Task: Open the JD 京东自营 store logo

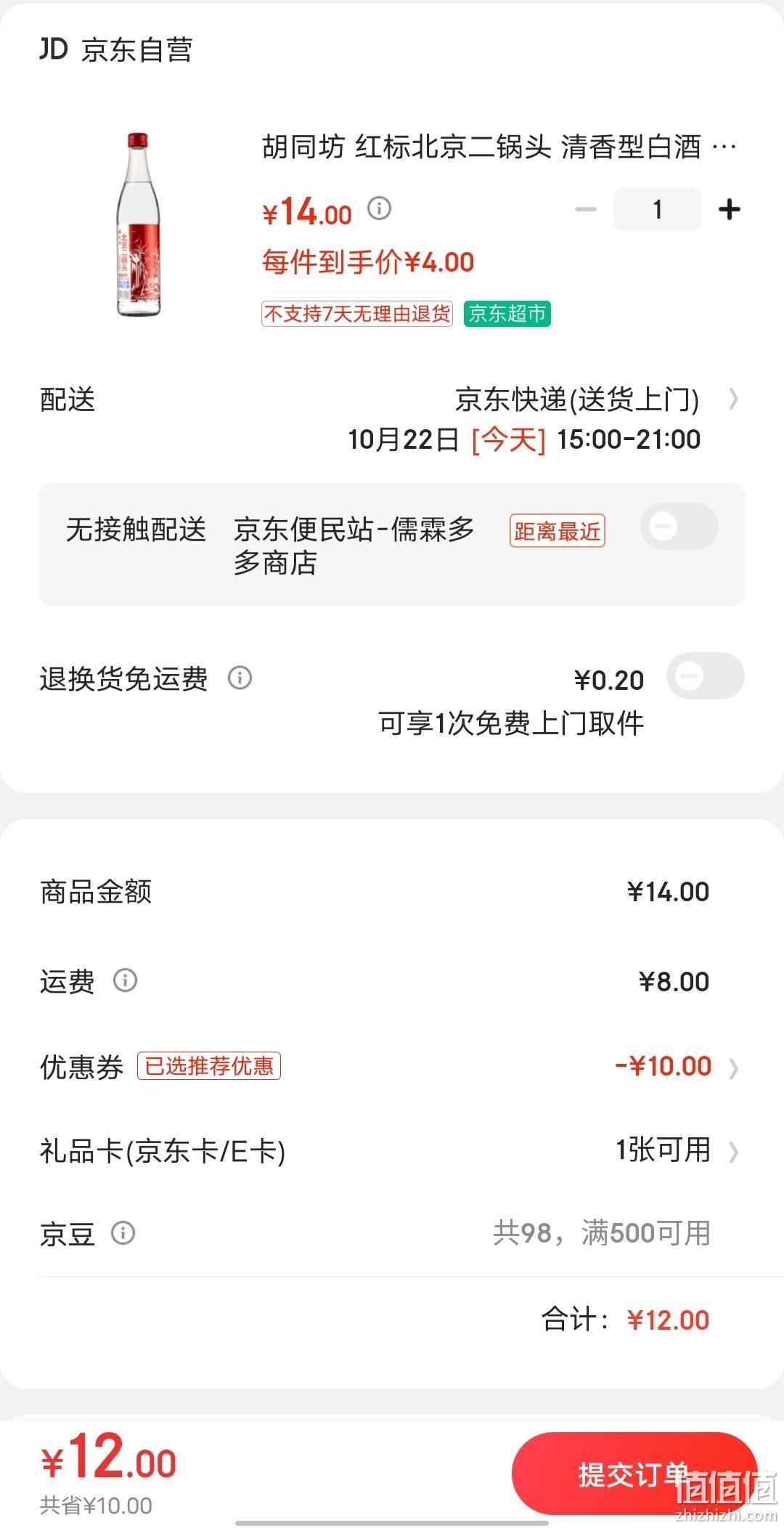Action: [116, 49]
